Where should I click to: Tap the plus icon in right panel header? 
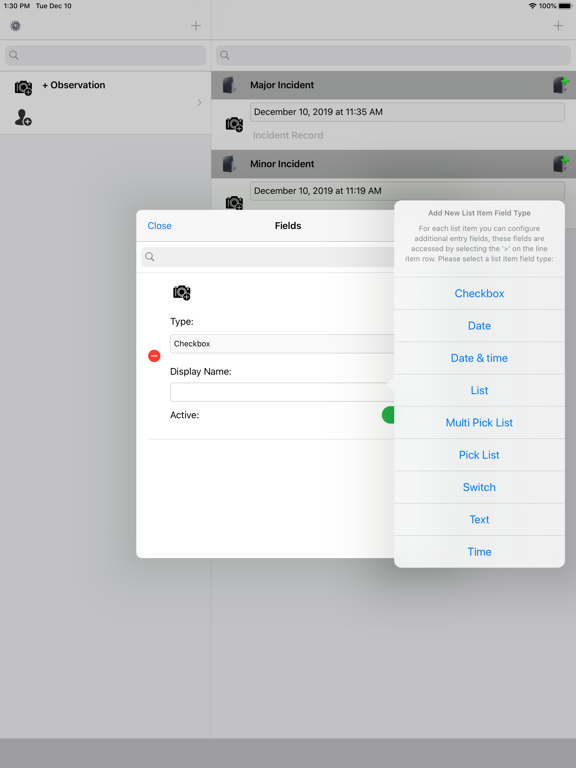pos(558,25)
